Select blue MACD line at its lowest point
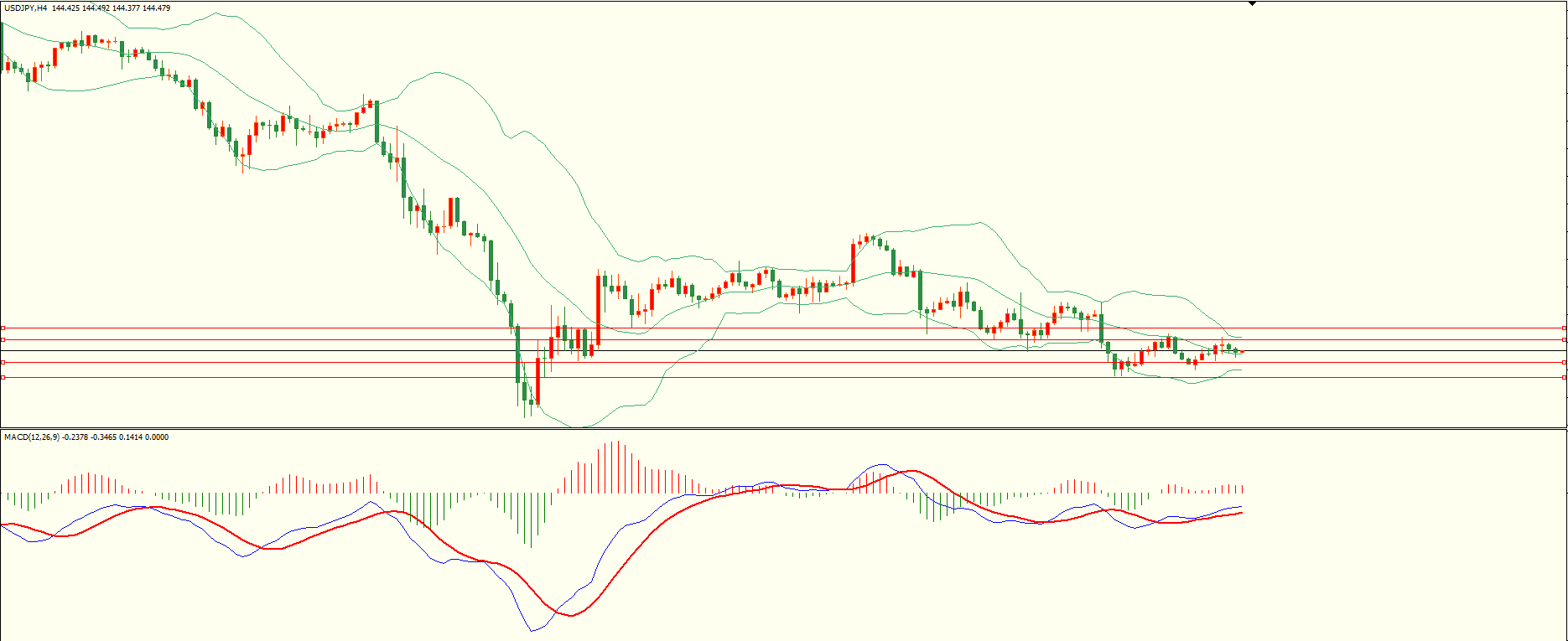The width and height of the screenshot is (1568, 641). point(531,630)
